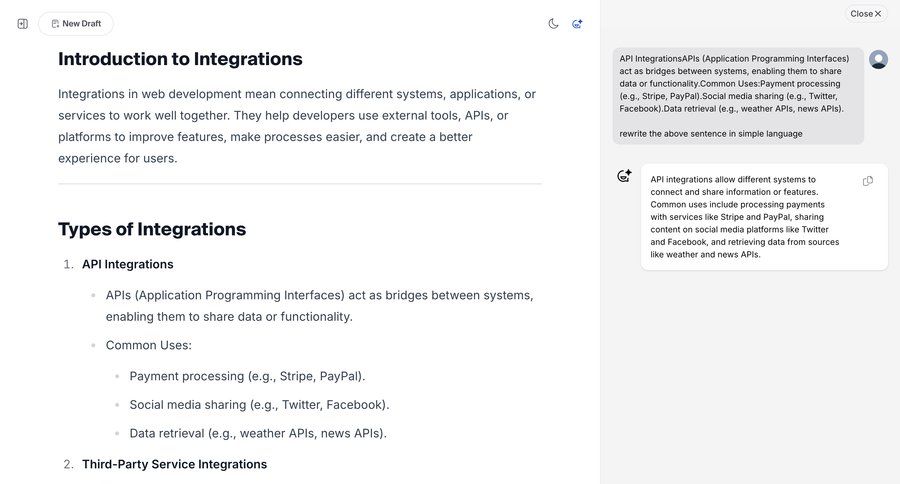Create a New Draft
The width and height of the screenshot is (900, 484).
pyautogui.click(x=76, y=24)
